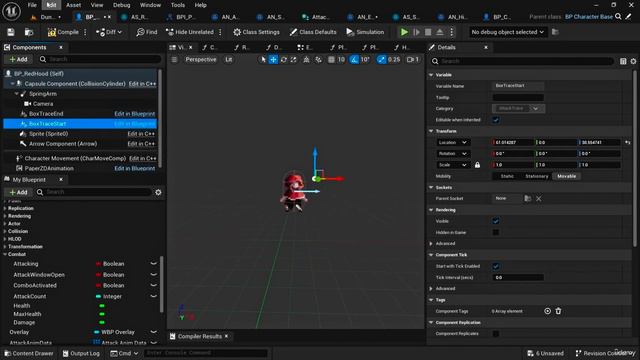Open the viewport options hamburger menu
Viewport: 640px width, 360px height.
coord(174,60)
